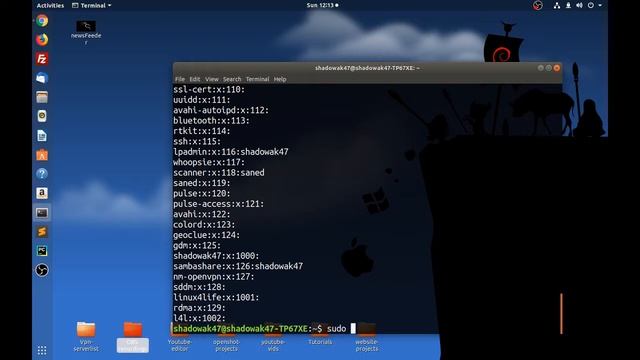Click the line 'avahi-autoipd:x:112:'
Screen dimensions: 640x360
tap(221, 110)
